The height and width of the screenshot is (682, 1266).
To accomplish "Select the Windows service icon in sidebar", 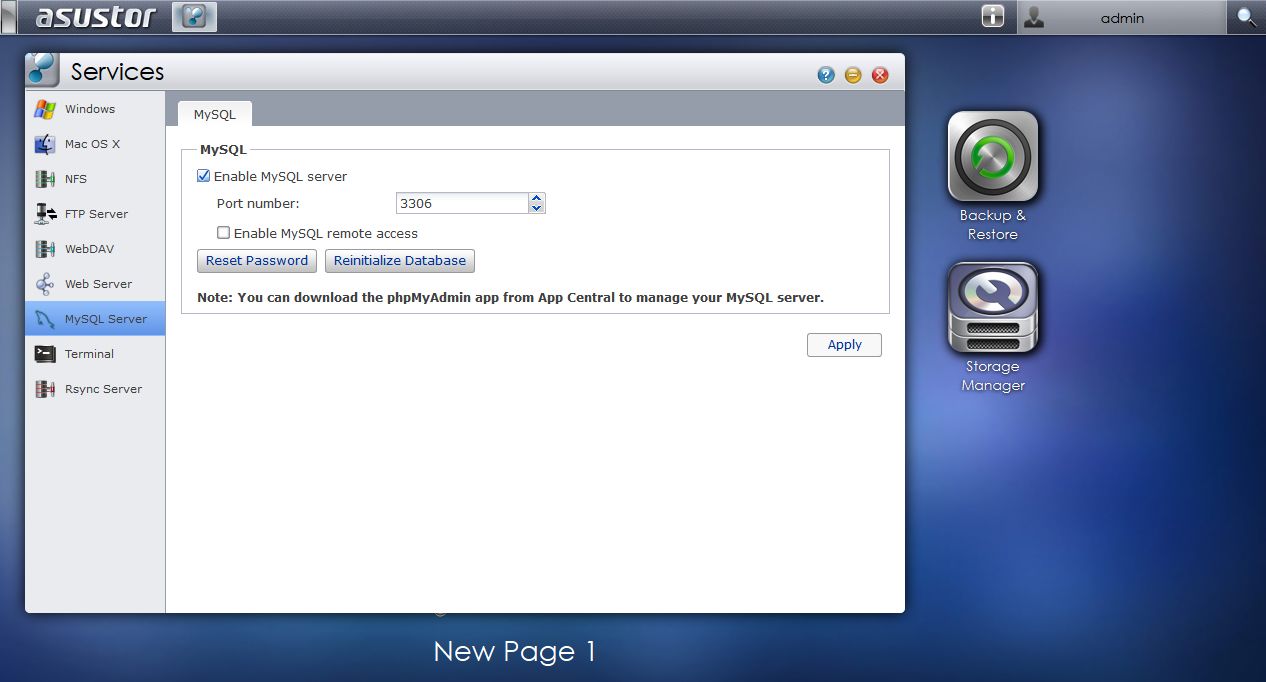I will 45,109.
